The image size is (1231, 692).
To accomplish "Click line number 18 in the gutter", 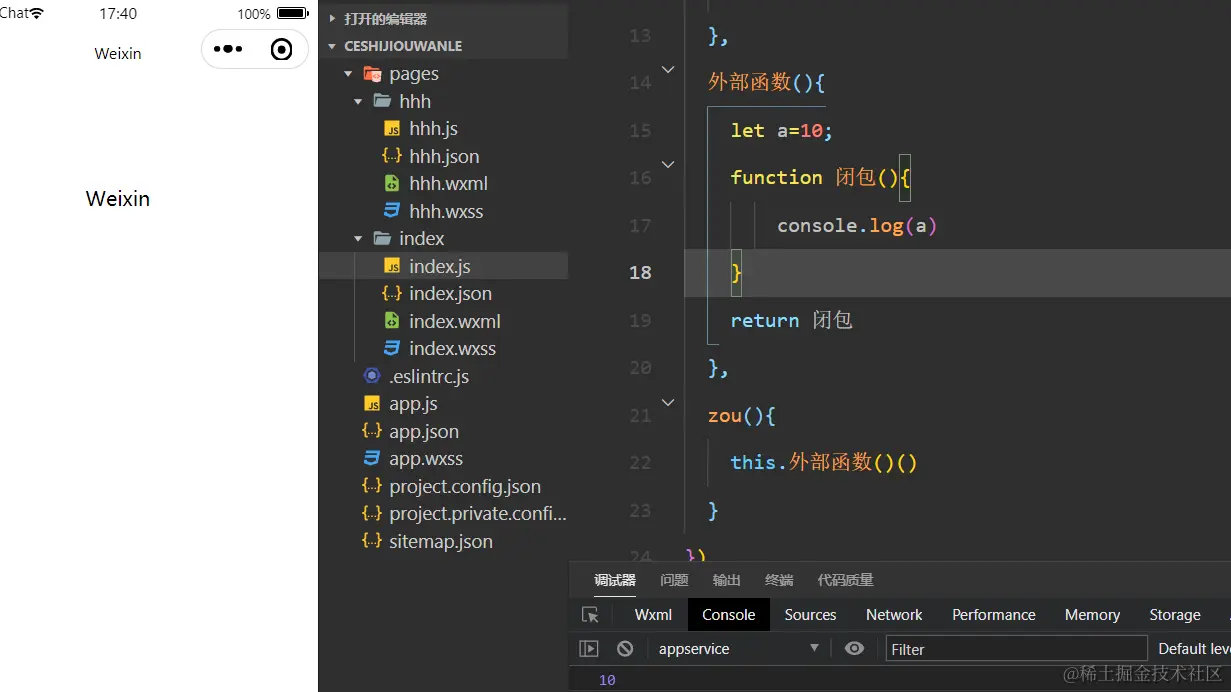I will pyautogui.click(x=640, y=272).
